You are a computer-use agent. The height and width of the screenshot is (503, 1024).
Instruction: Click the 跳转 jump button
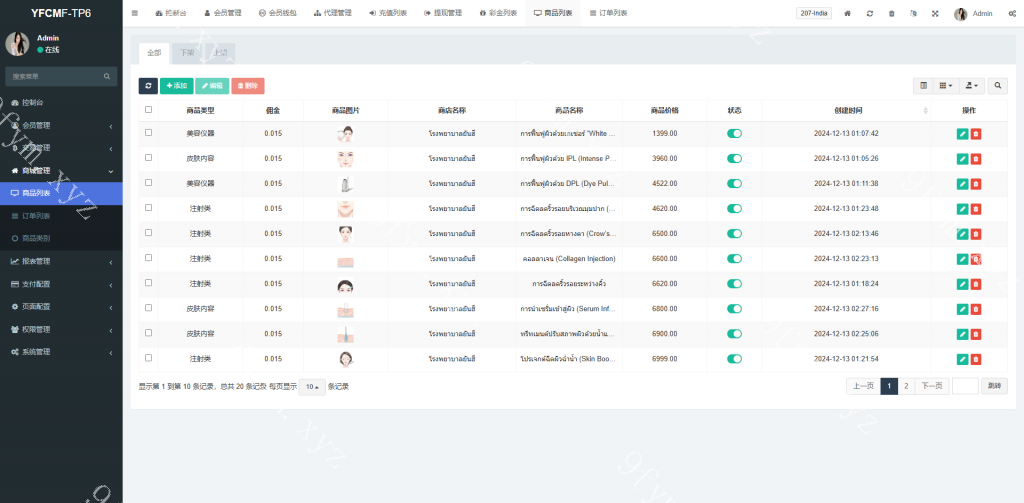(994, 386)
